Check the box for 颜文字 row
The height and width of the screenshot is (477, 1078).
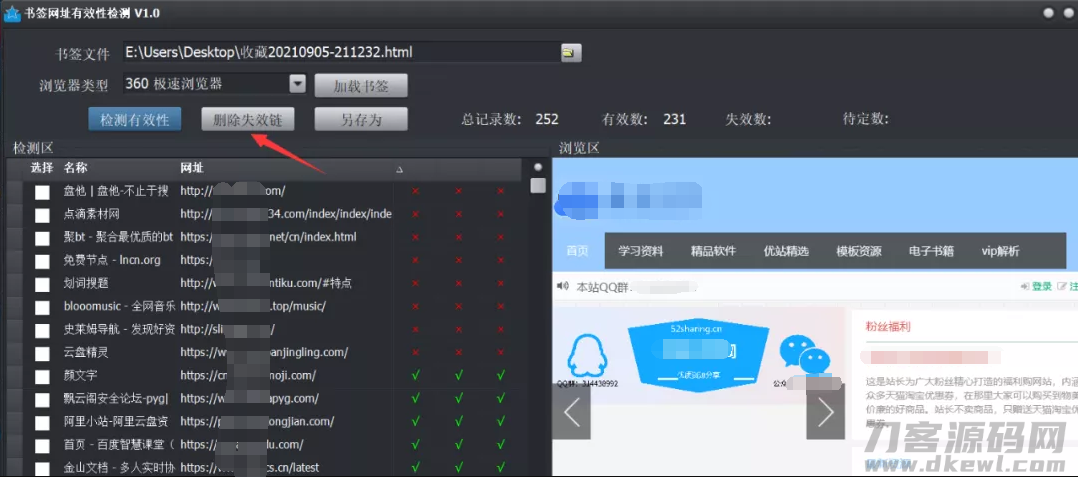[x=43, y=376]
